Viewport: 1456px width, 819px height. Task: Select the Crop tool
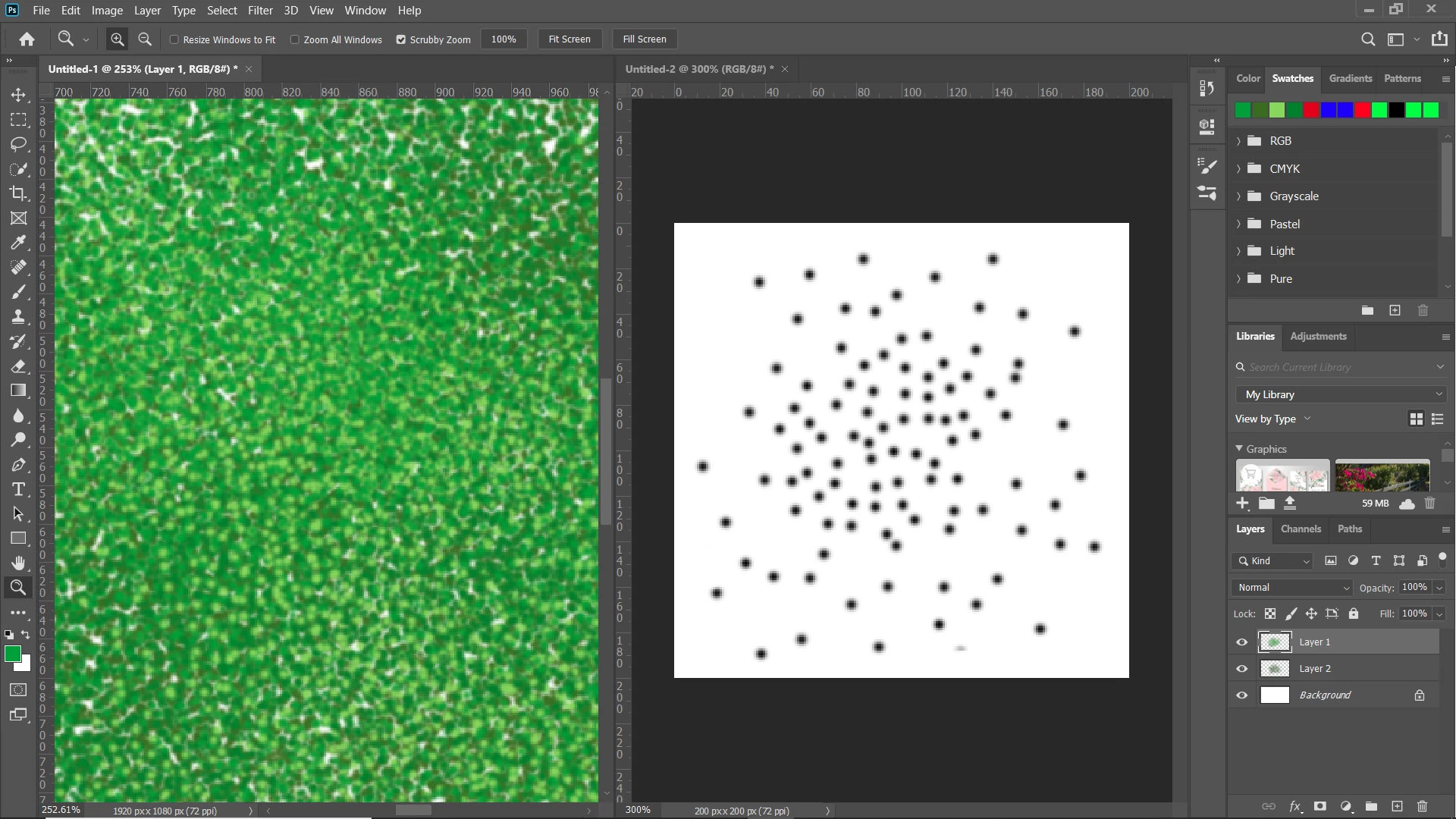(x=18, y=193)
